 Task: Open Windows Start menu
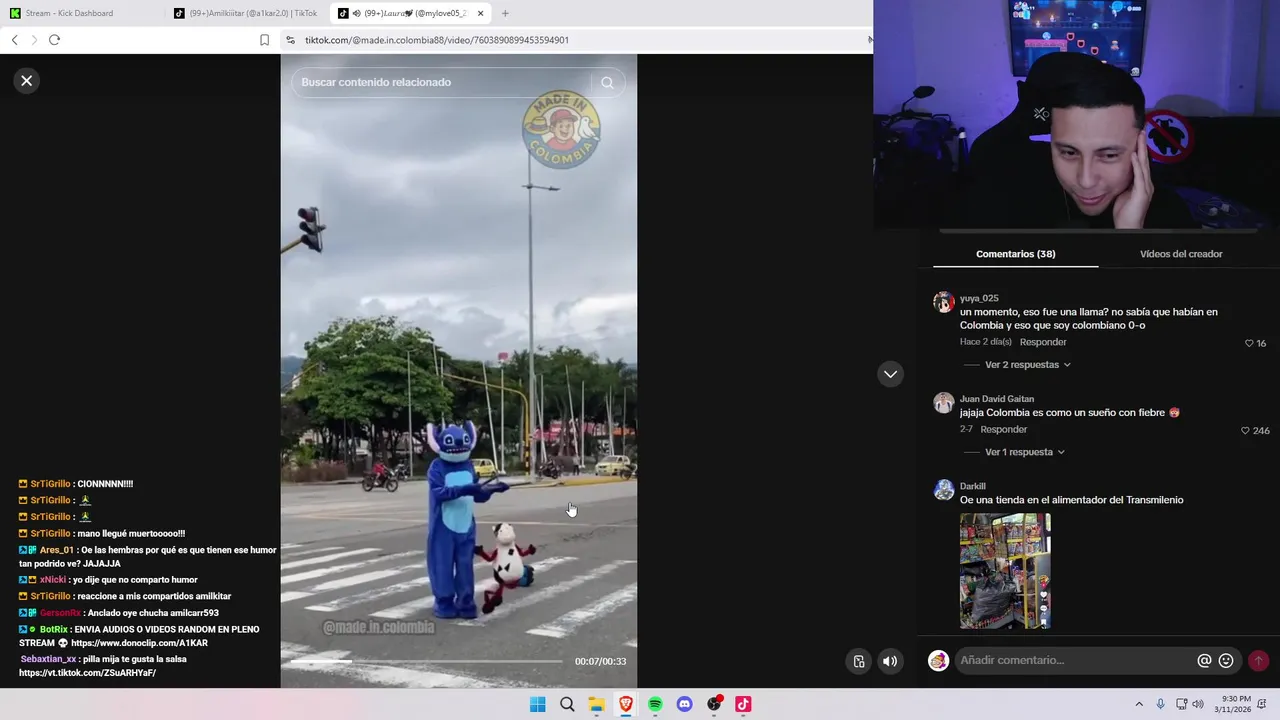pos(537,704)
